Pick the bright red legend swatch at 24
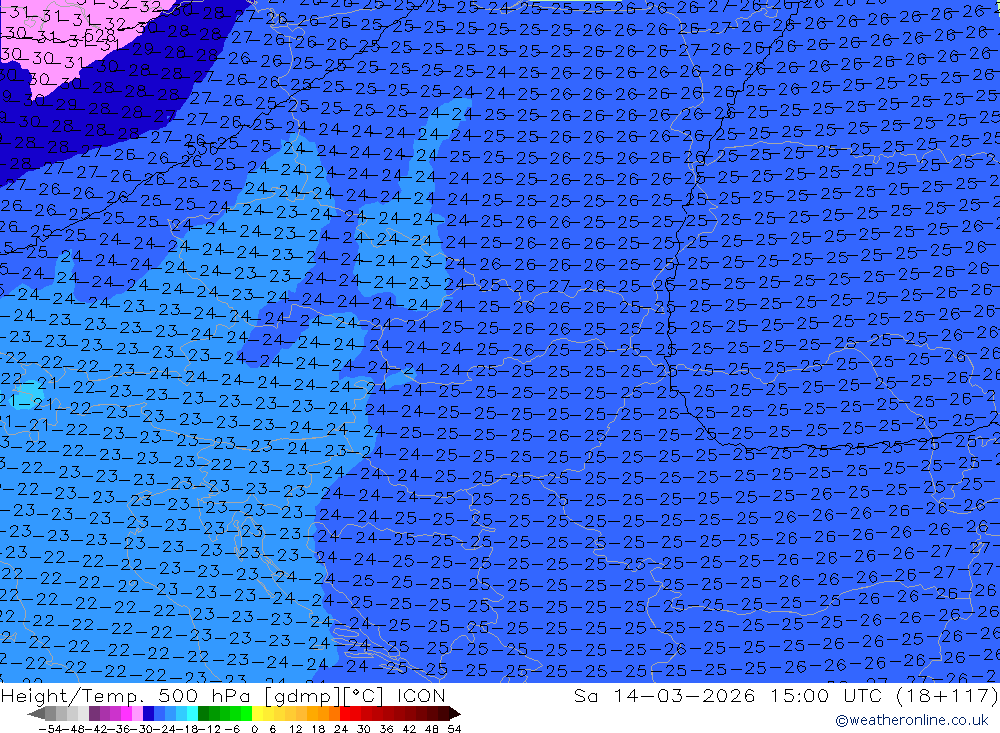 pyautogui.click(x=345, y=713)
